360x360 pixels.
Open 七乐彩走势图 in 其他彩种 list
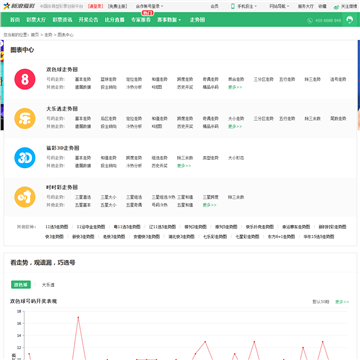215,237
